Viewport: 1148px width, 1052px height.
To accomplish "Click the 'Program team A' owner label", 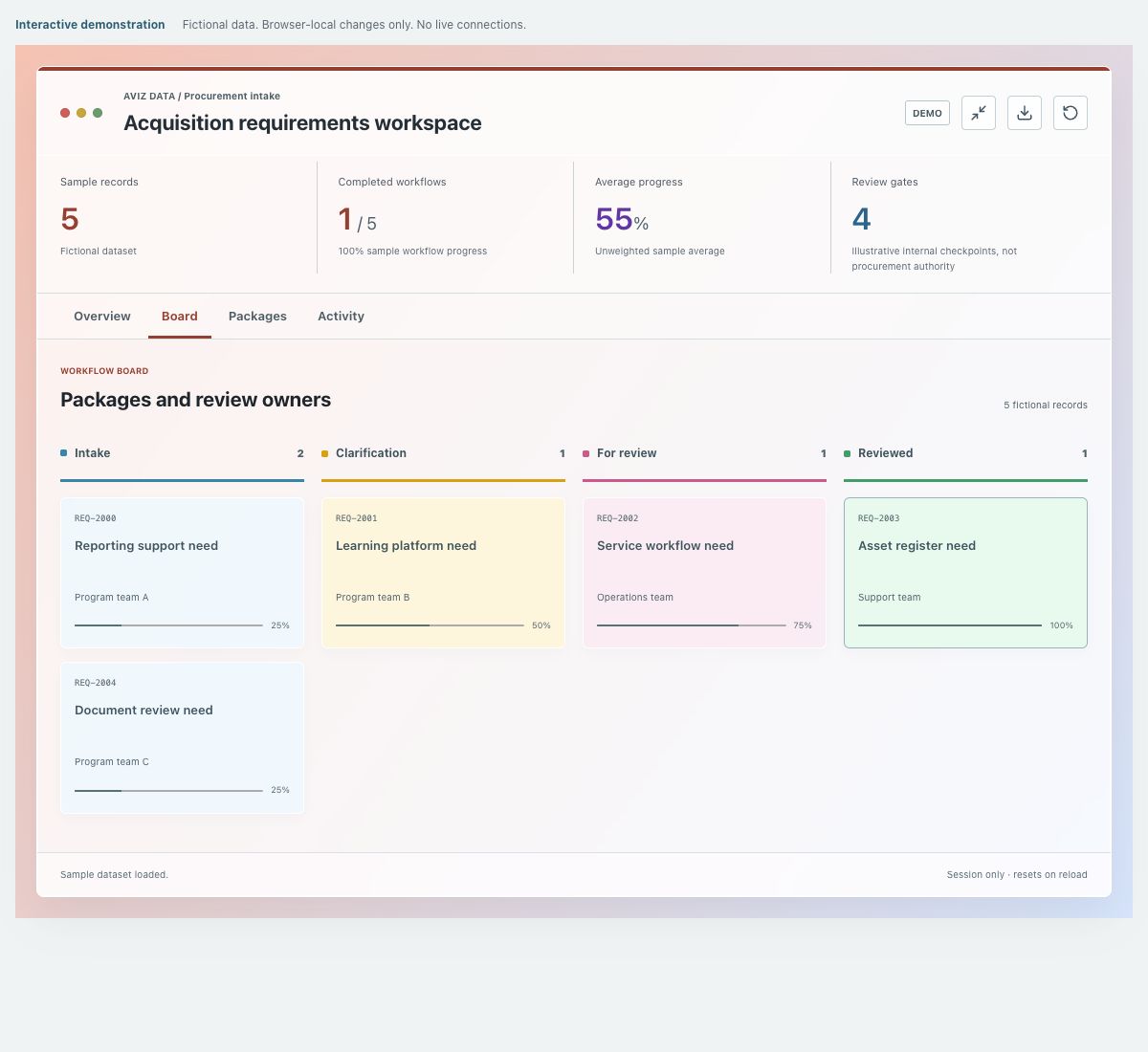I will (112, 598).
